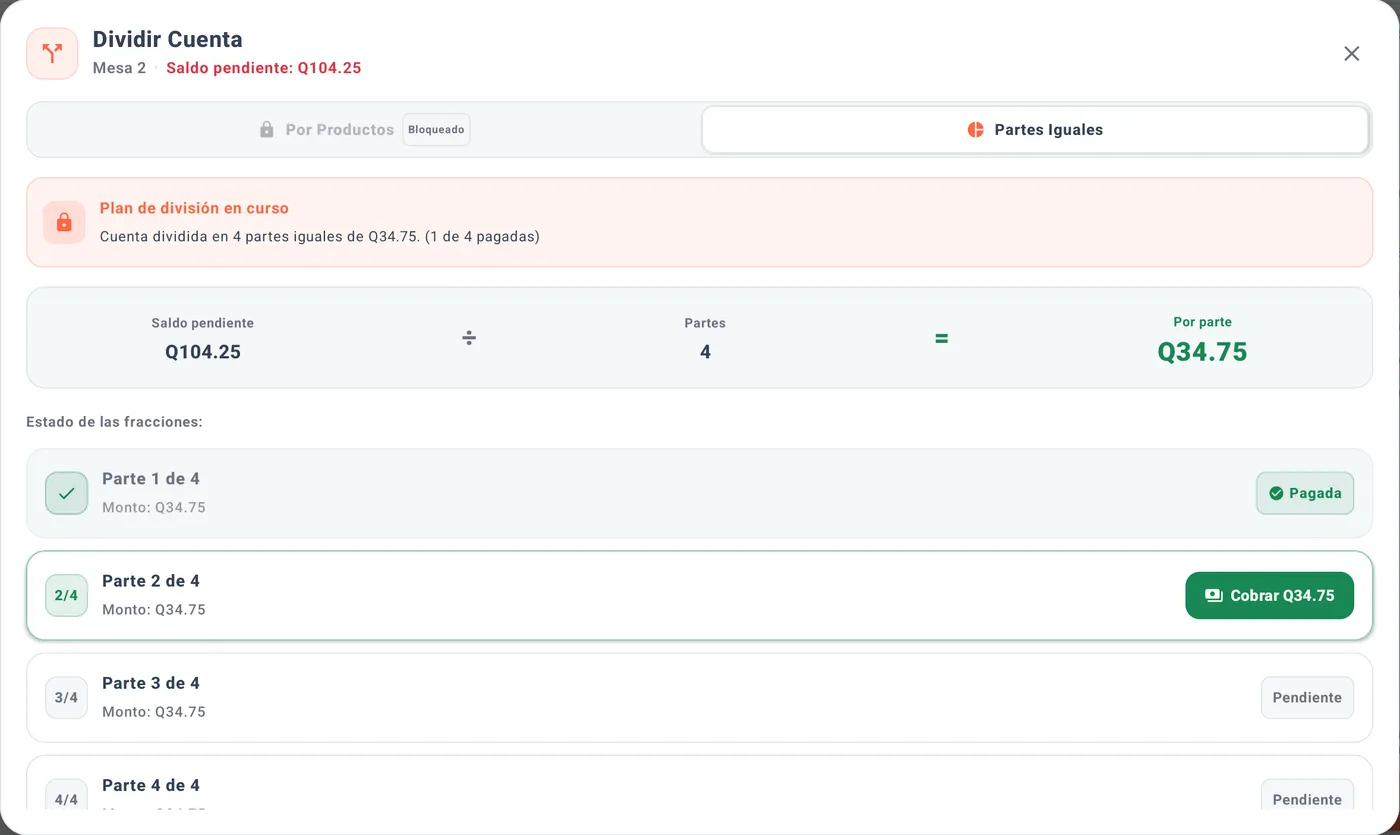
Task: Click the Parte 1 de 4 title
Action: (151, 479)
